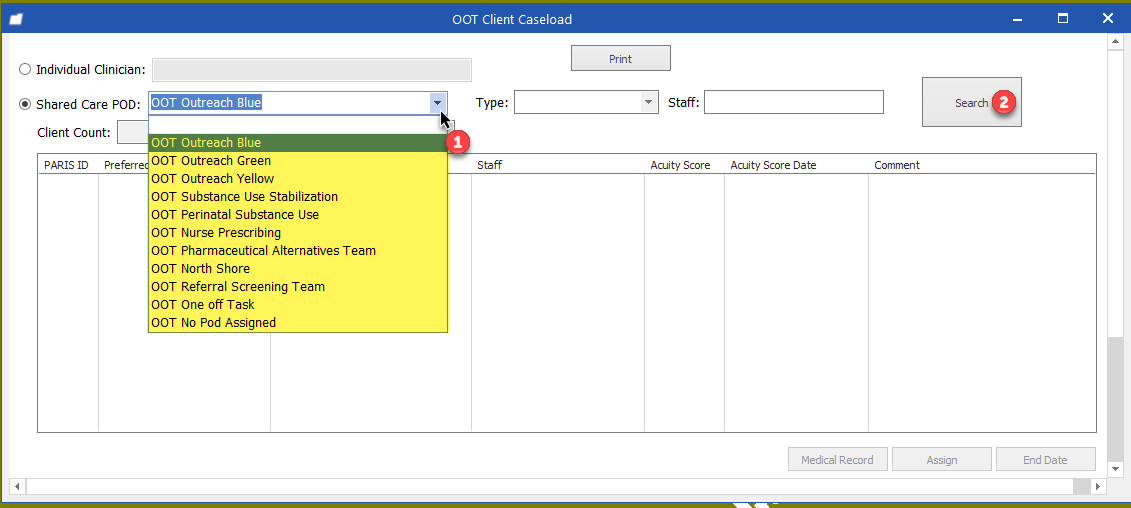Click the application icon in title bar
Screen dimensions: 1131x508
pyautogui.click(x=16, y=19)
